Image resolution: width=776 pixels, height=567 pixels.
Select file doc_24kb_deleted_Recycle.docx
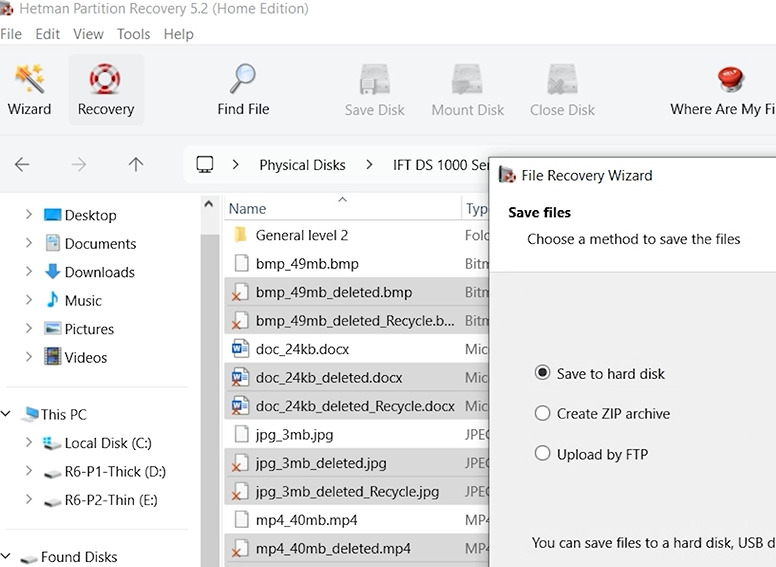click(x=356, y=406)
